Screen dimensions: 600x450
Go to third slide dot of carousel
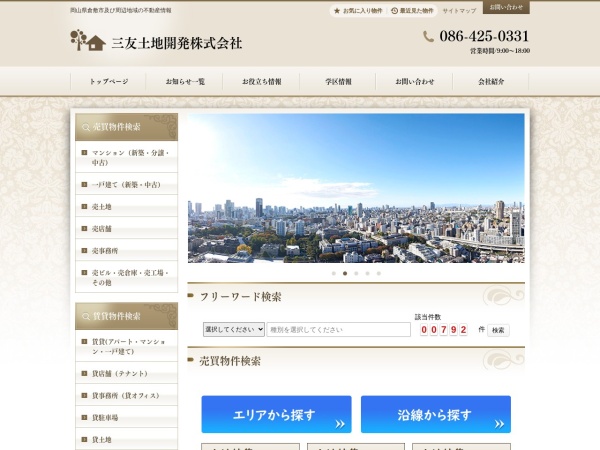tap(356, 274)
